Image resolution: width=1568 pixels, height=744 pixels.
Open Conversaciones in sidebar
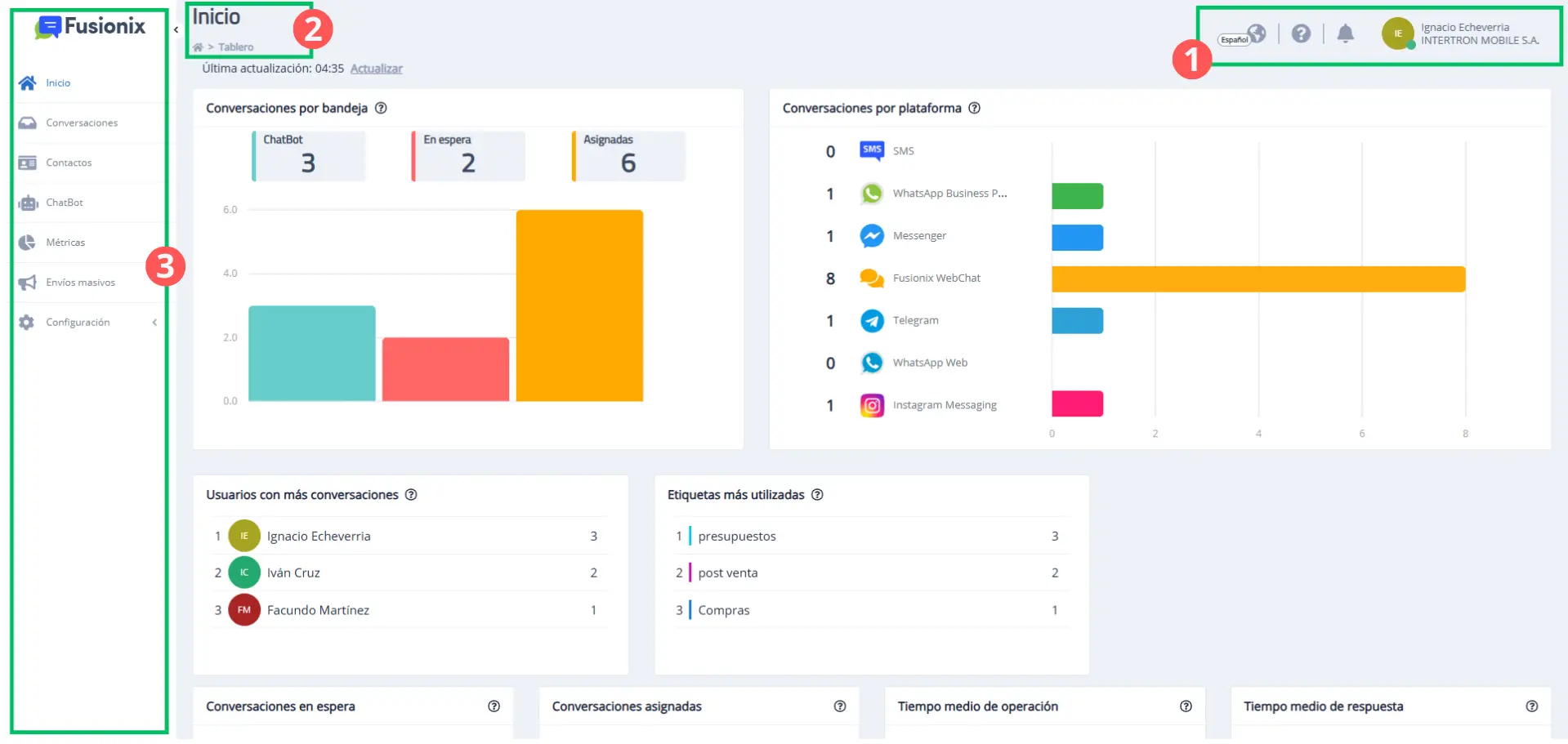[82, 123]
